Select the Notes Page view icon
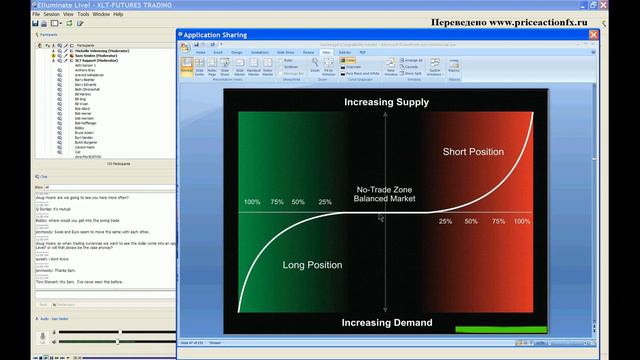This screenshot has height=360, width=640. coord(212,67)
